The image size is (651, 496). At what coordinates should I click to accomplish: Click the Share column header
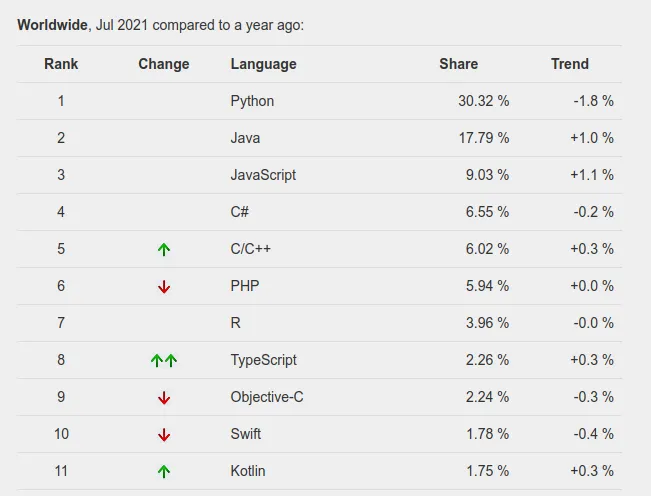458,64
